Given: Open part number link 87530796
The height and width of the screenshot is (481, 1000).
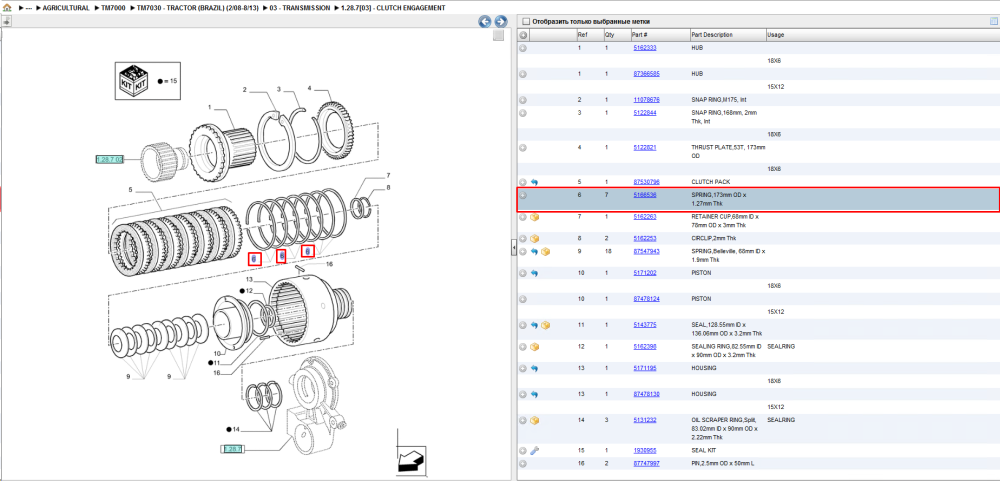Looking at the screenshot, I should 647,182.
